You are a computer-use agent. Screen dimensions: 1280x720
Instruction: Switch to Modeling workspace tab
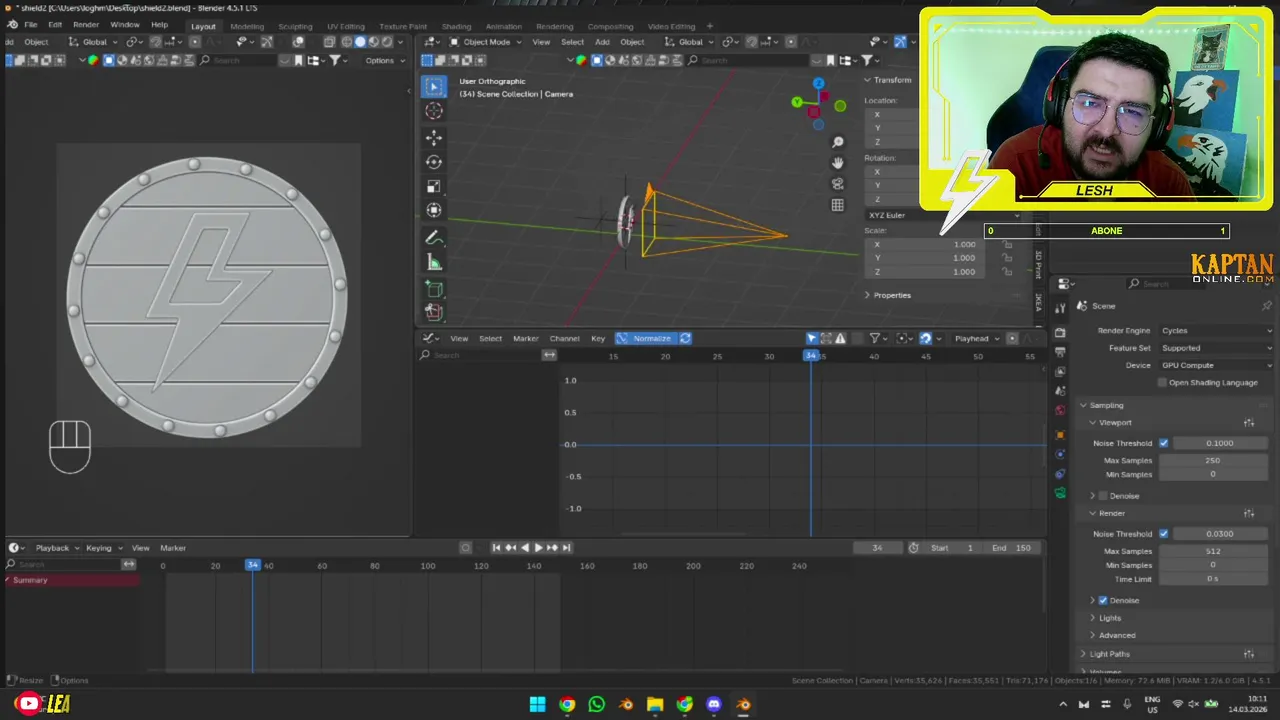[x=247, y=27]
